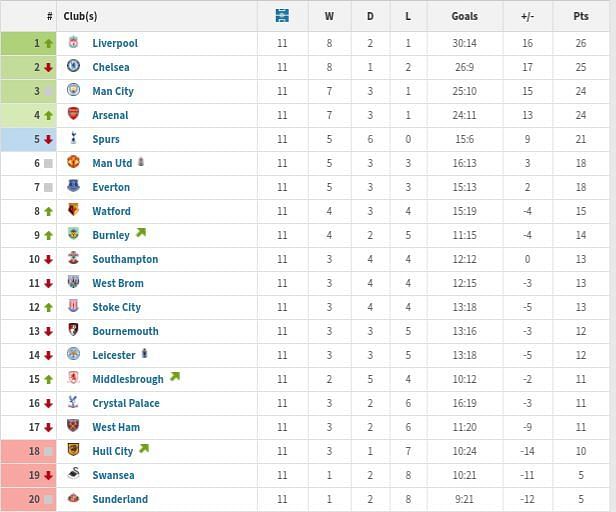Click the Arsenal club crest

click(74, 115)
